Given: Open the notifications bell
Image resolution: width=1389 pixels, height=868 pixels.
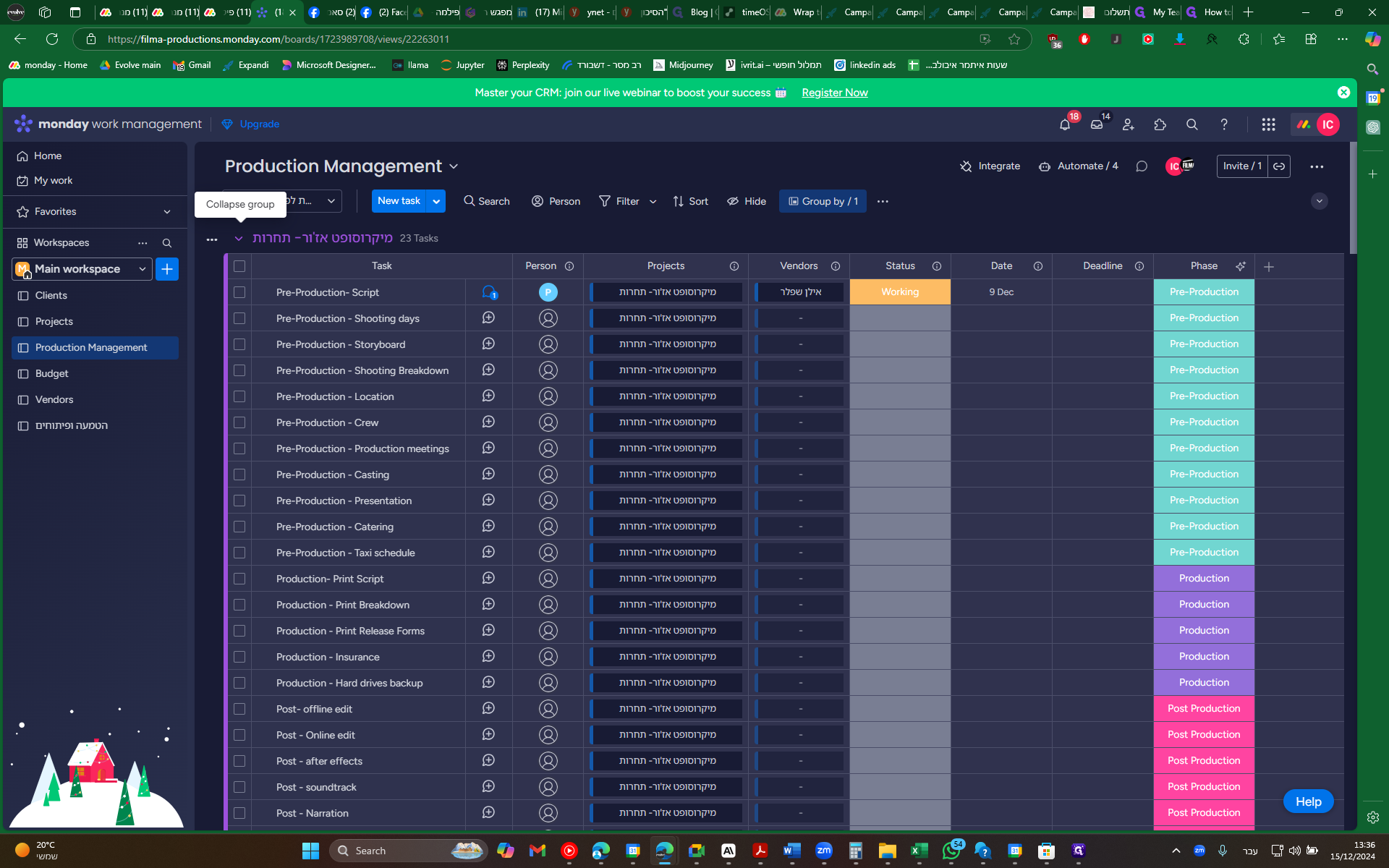Looking at the screenshot, I should point(1064,124).
